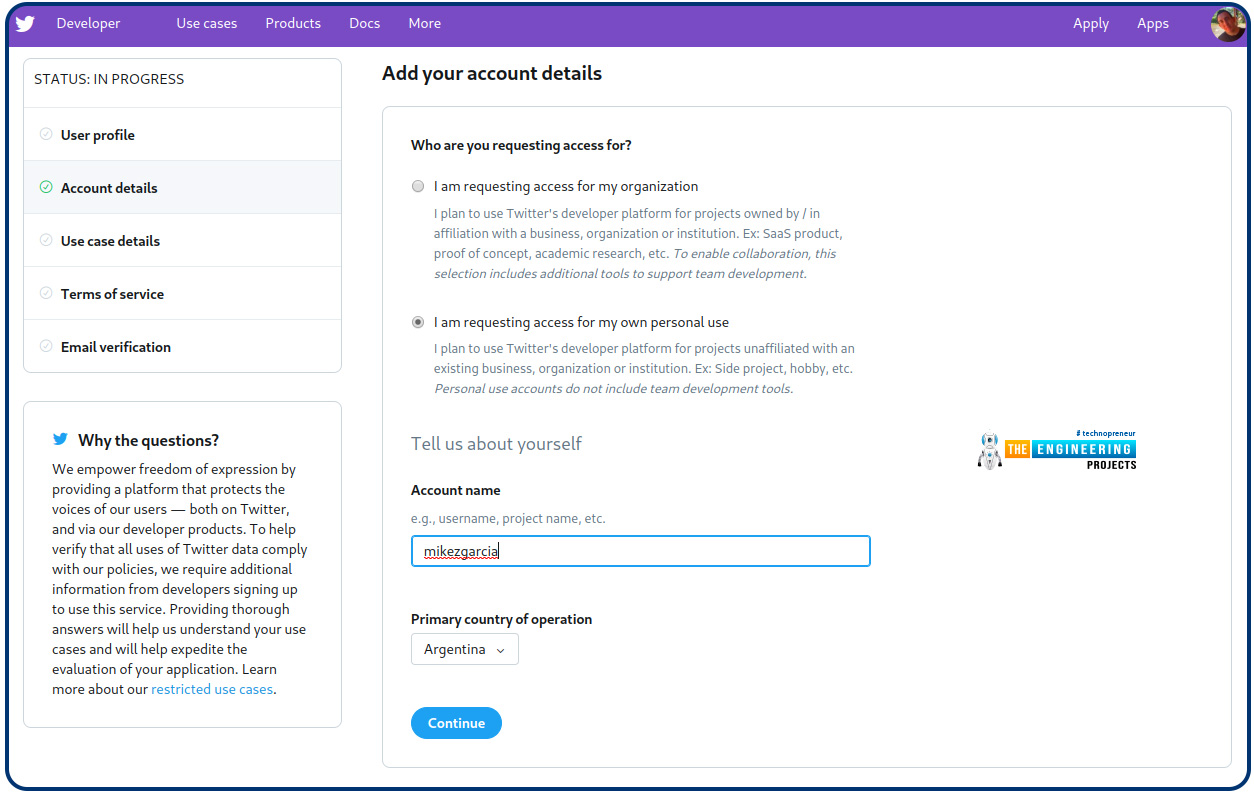Click the Continue button
The width and height of the screenshot is (1254, 796).
[x=456, y=723]
